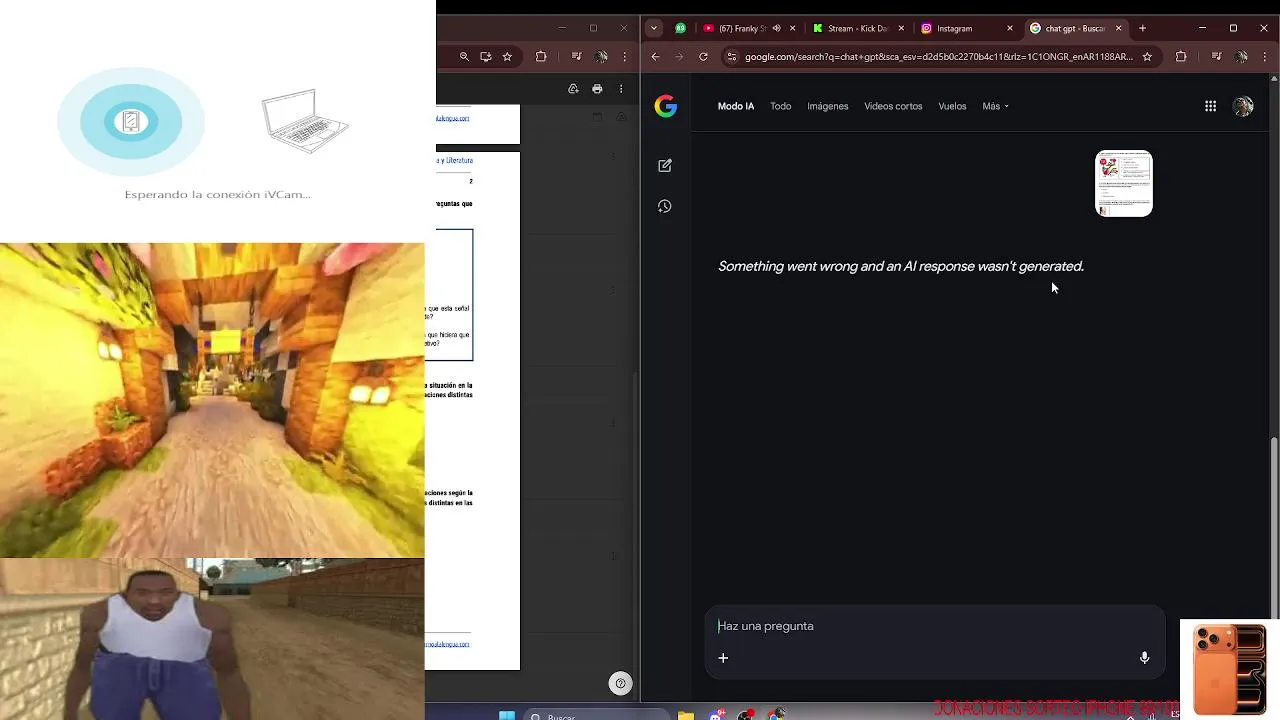Click the plus attach button in question box
The height and width of the screenshot is (720, 1280).
723,658
